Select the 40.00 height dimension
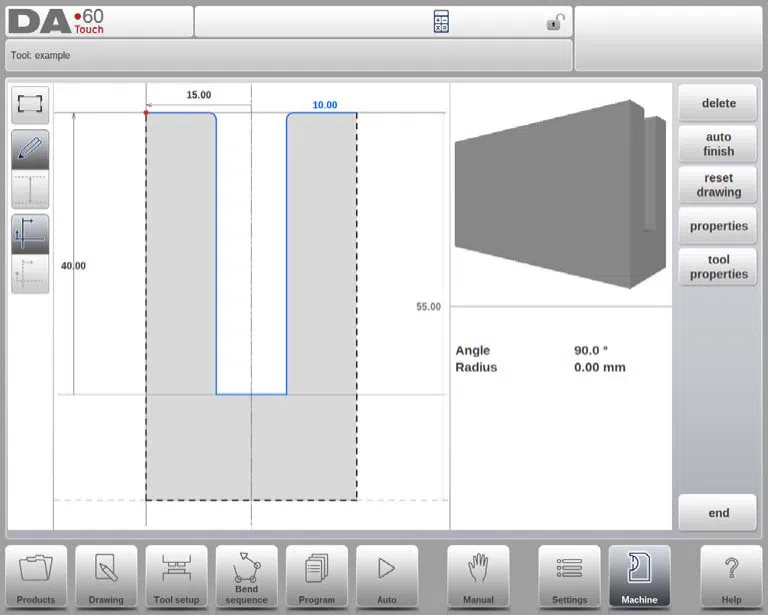 pos(73,266)
